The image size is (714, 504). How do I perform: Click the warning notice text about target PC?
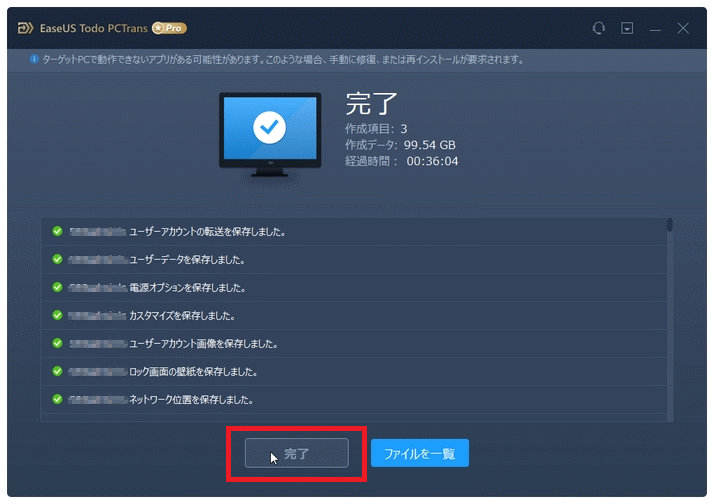click(282, 60)
